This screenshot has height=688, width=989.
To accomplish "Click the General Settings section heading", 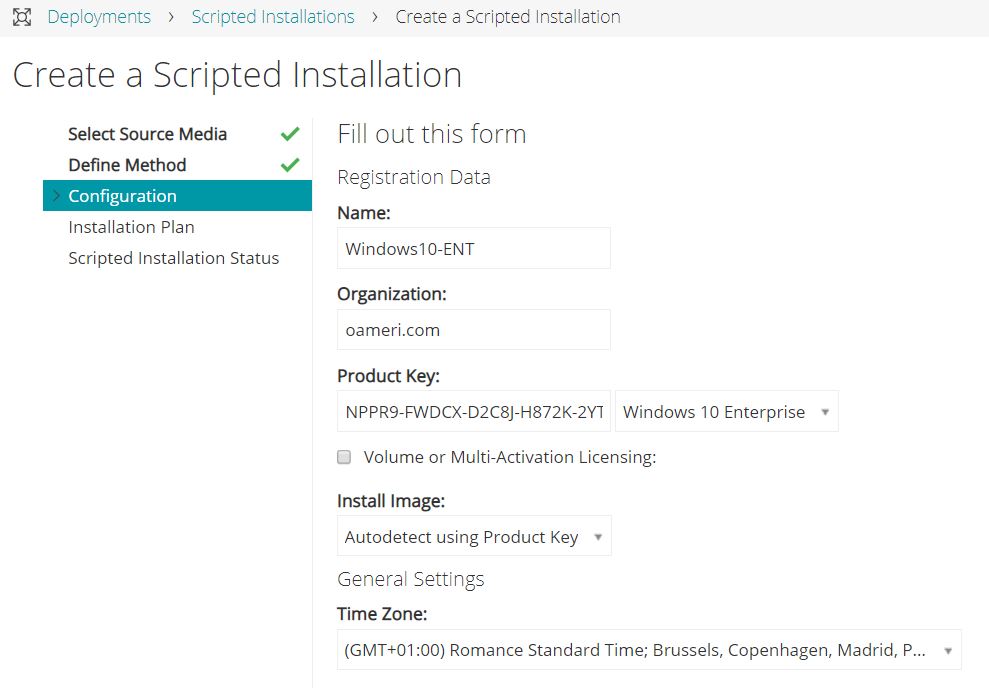I will click(x=411, y=579).
